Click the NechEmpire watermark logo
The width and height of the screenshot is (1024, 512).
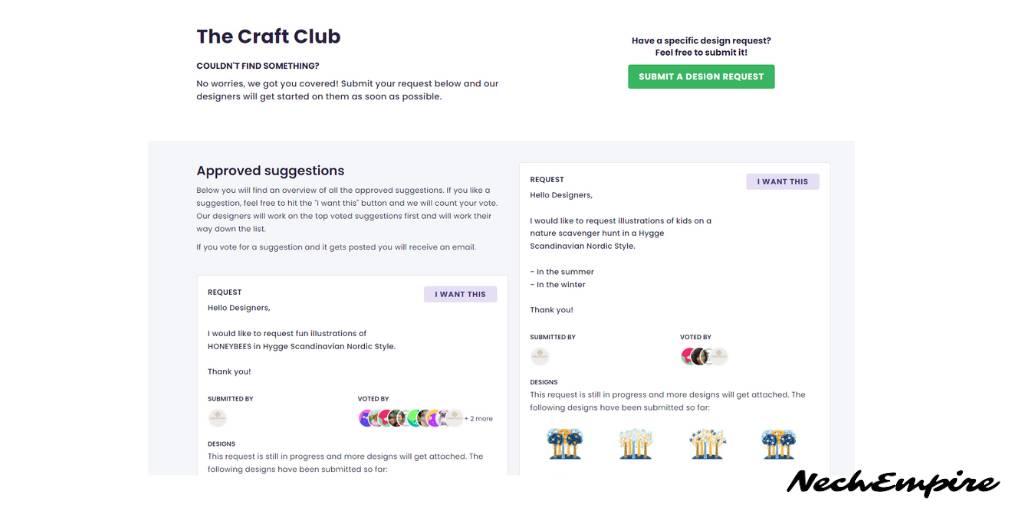(892, 483)
